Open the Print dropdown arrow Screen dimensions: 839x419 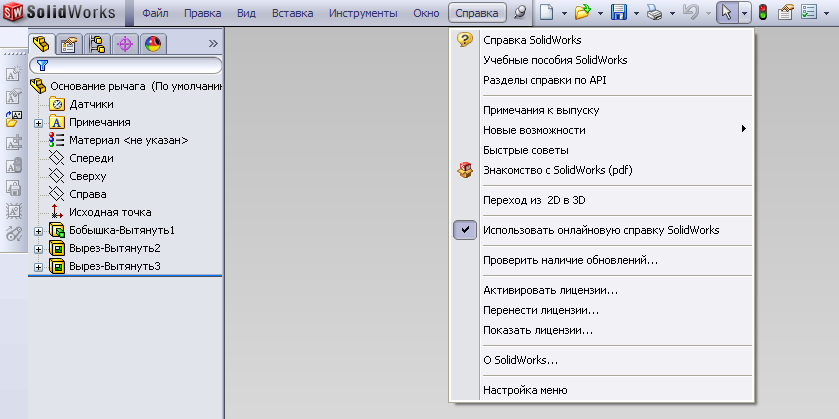click(673, 13)
